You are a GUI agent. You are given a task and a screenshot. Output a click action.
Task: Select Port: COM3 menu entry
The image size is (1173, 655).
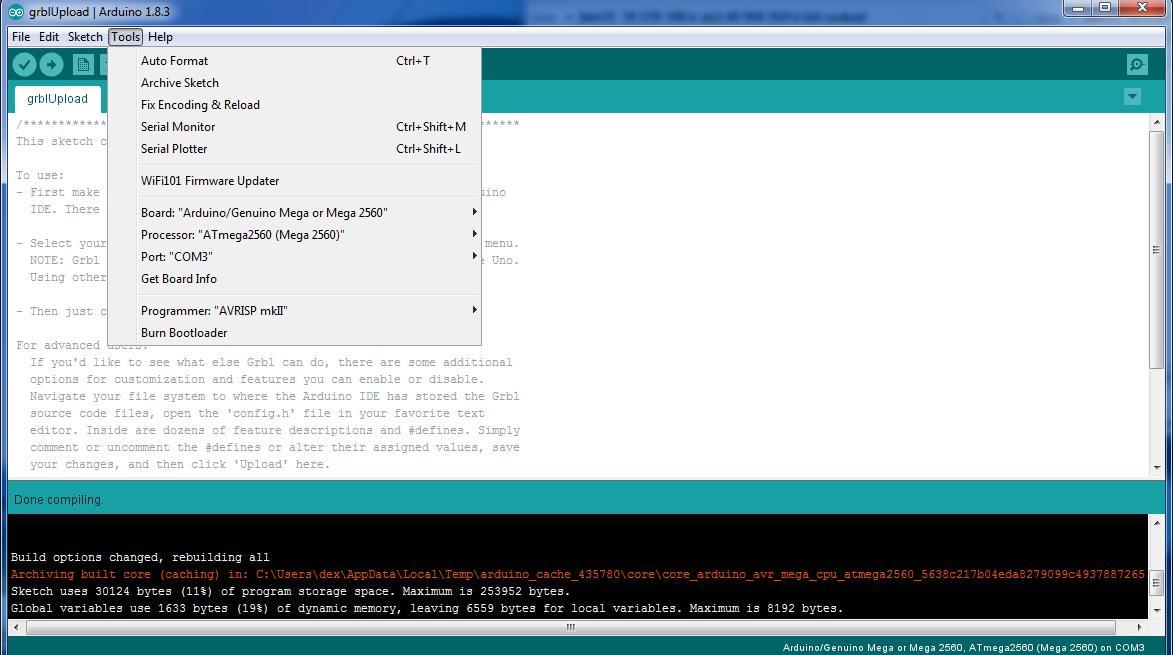tap(295, 256)
